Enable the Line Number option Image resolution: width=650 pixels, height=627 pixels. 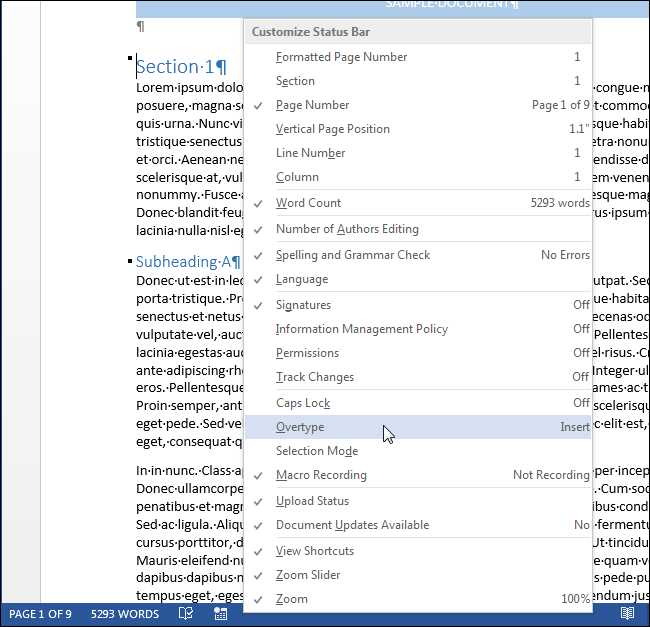point(418,153)
